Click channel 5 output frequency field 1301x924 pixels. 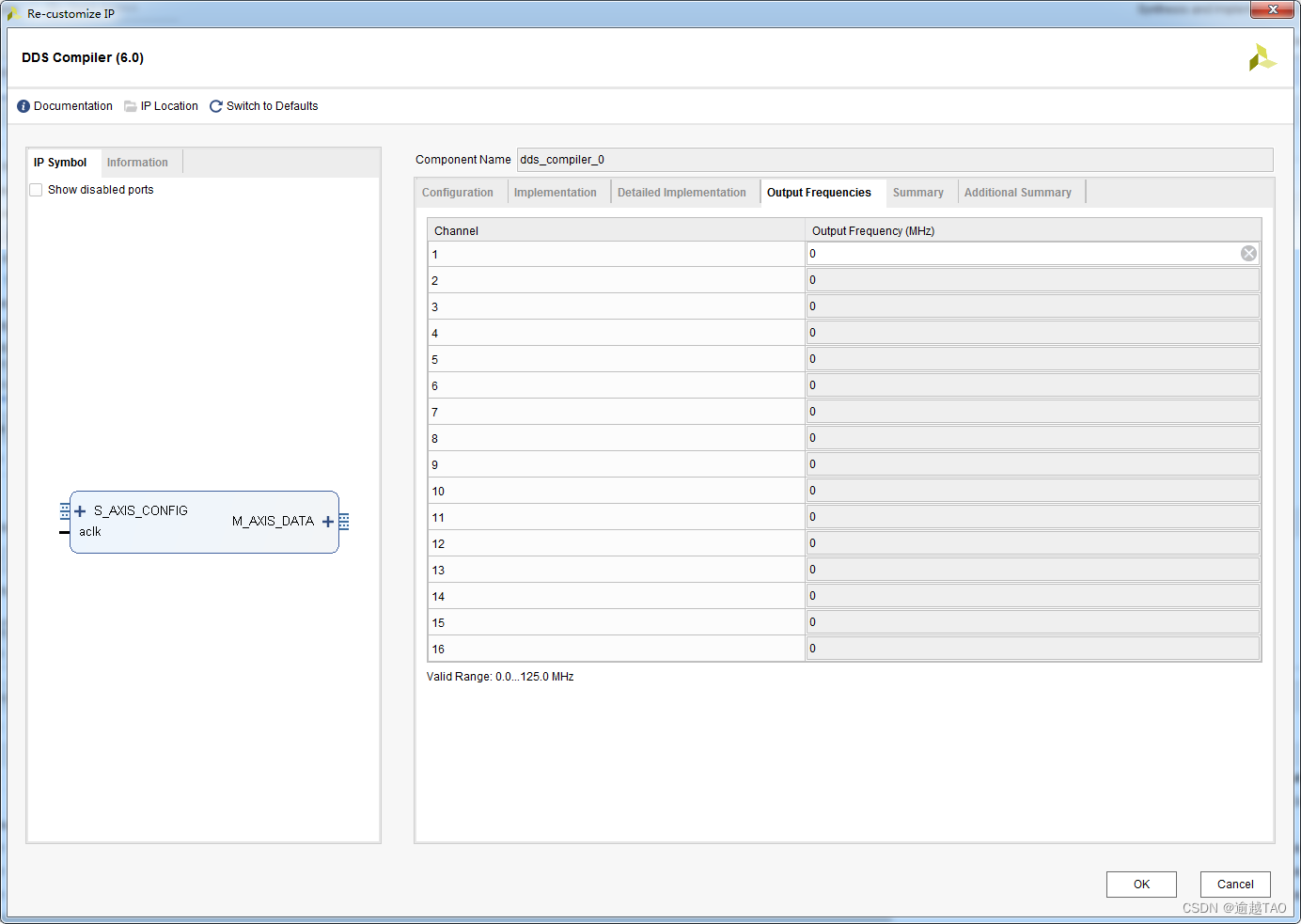click(1033, 359)
